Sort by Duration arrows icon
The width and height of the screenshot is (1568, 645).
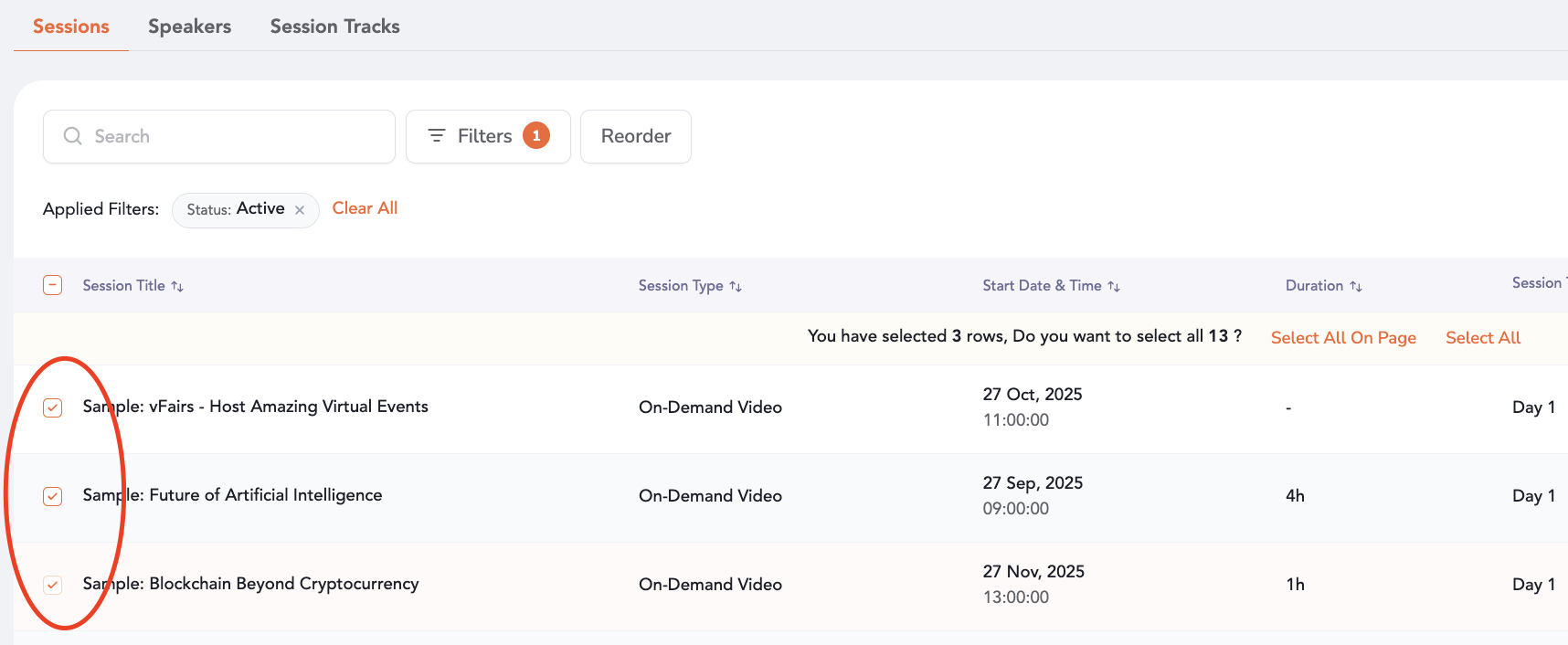1356,287
